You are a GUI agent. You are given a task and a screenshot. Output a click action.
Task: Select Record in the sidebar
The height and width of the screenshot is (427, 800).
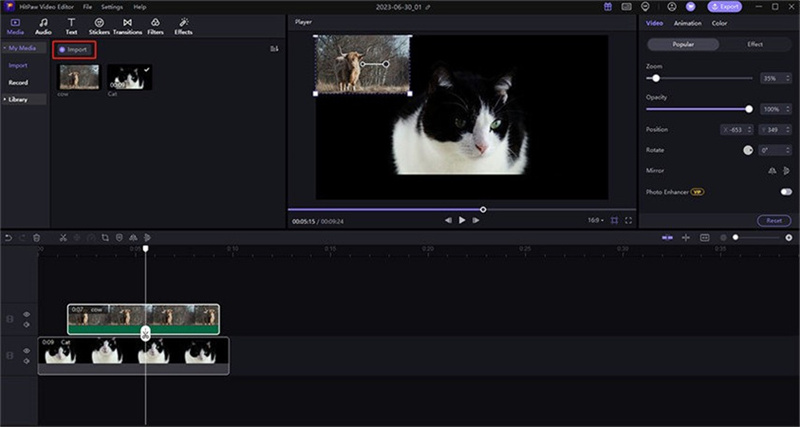18,83
